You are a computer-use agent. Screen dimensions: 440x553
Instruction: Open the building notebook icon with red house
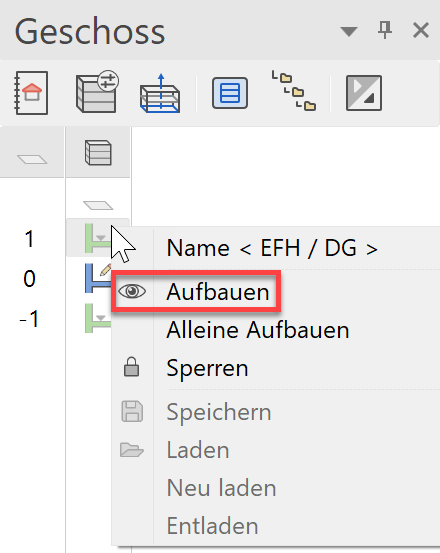pos(31,93)
